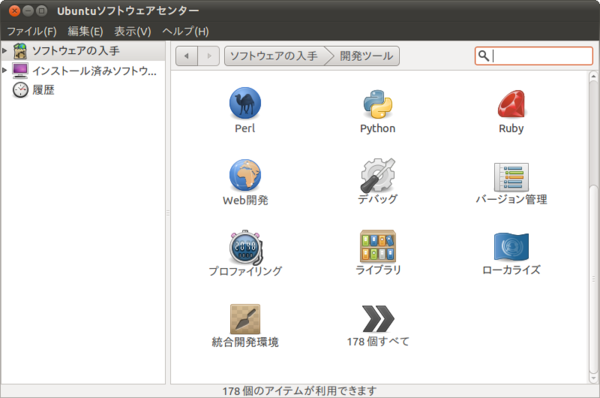Click the インストール済みソフトウェア monitor icon

pyautogui.click(x=20, y=70)
